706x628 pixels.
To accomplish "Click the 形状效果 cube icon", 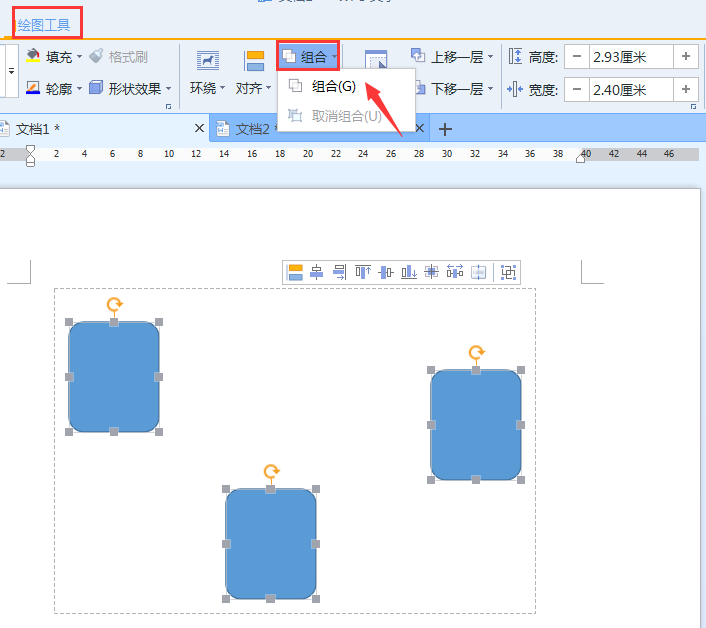I will point(96,87).
